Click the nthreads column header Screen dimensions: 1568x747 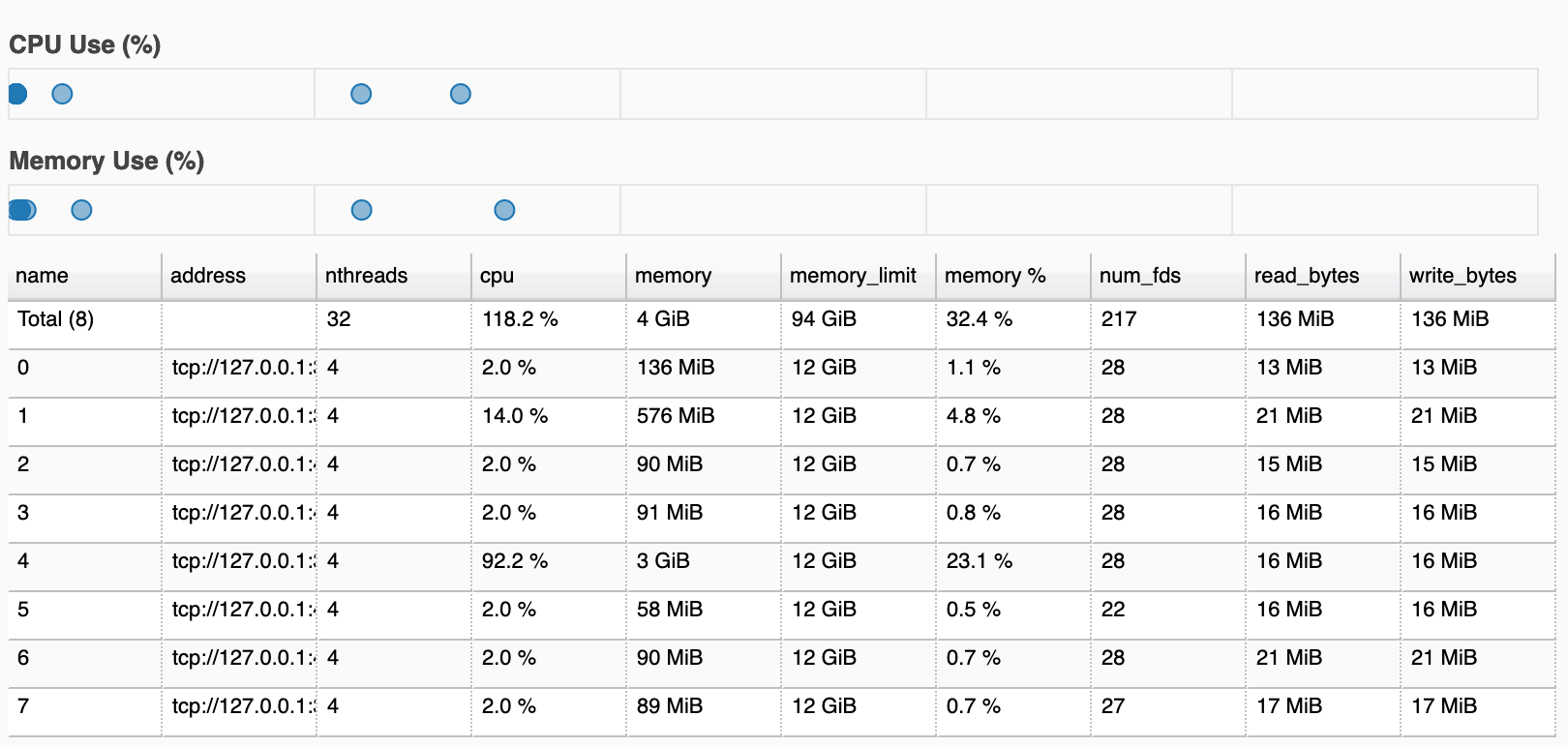pyautogui.click(x=366, y=276)
